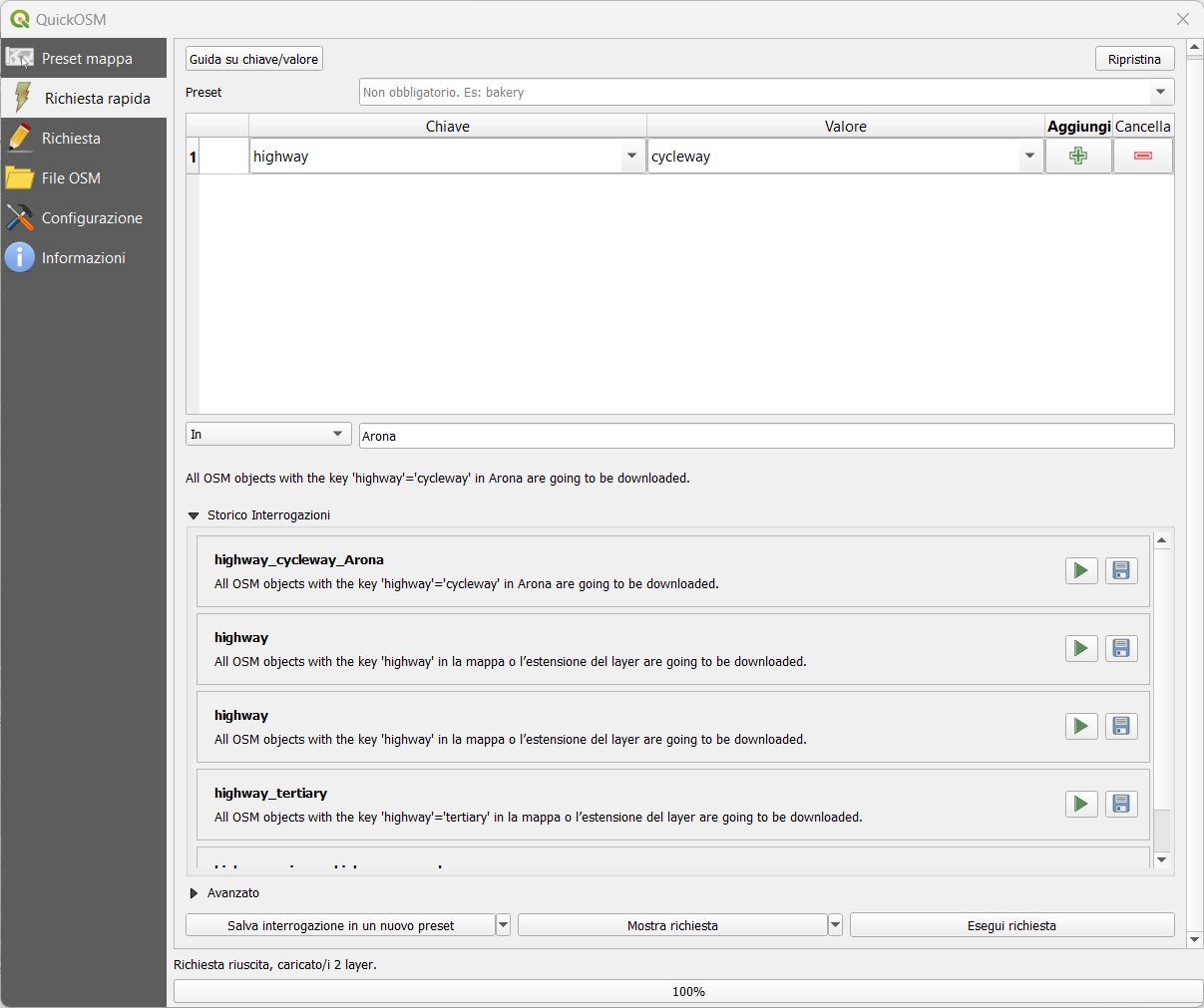1204x1008 pixels.
Task: Open the Mostra richiesta dropdown arrow
Action: point(835,925)
